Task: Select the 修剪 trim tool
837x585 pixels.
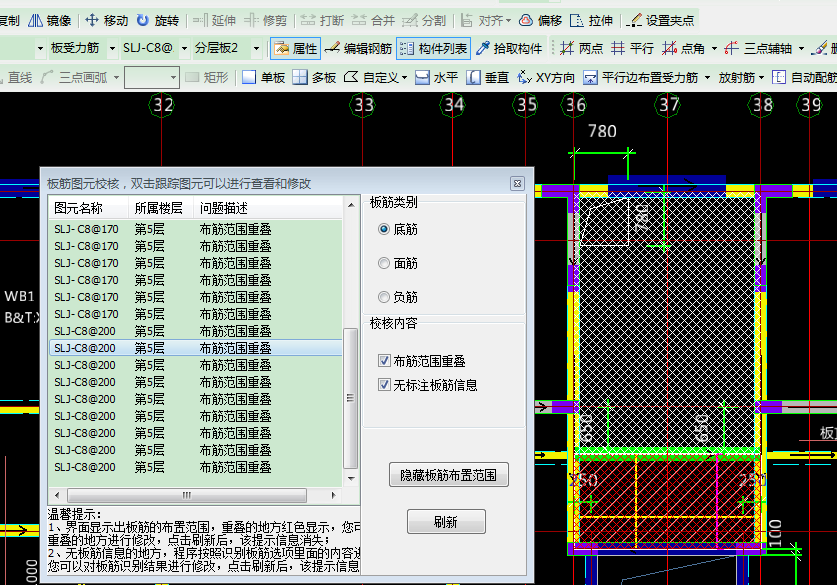Action: click(x=266, y=20)
